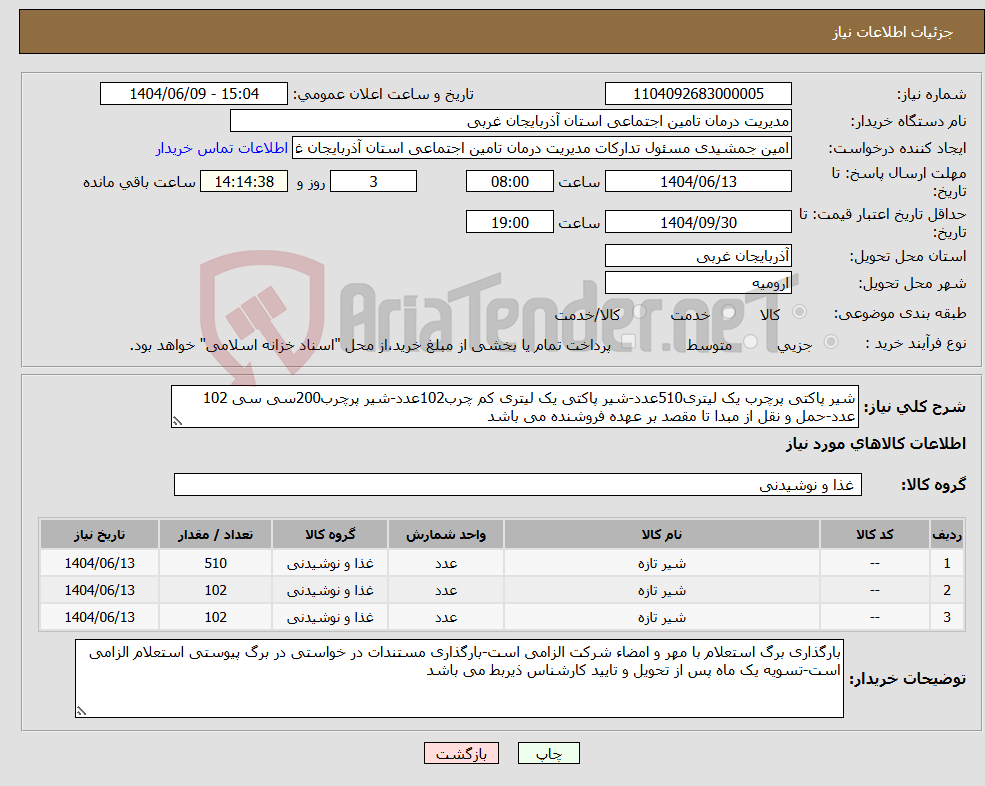Select the خدمت radio option
The image size is (985, 786).
[727, 310]
